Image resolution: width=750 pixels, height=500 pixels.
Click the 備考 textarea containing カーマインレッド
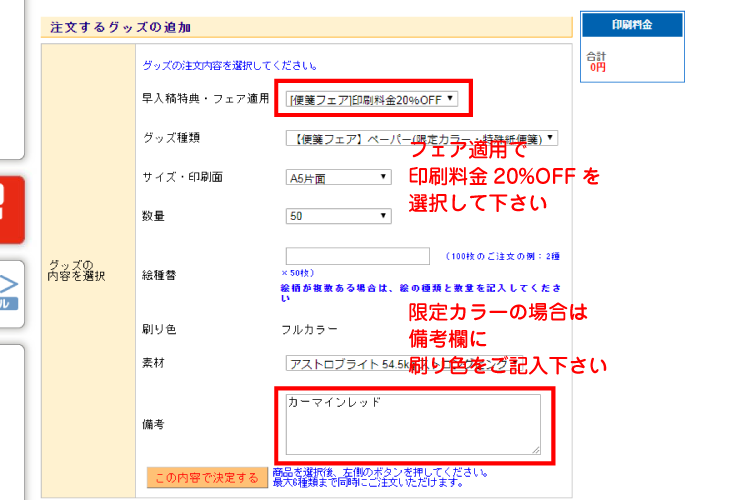[x=413, y=424]
